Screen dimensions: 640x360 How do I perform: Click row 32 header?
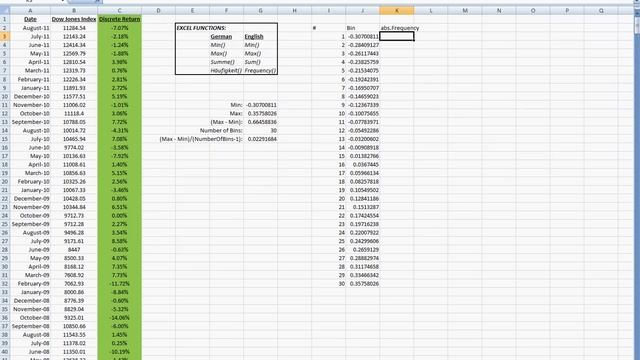(5, 283)
